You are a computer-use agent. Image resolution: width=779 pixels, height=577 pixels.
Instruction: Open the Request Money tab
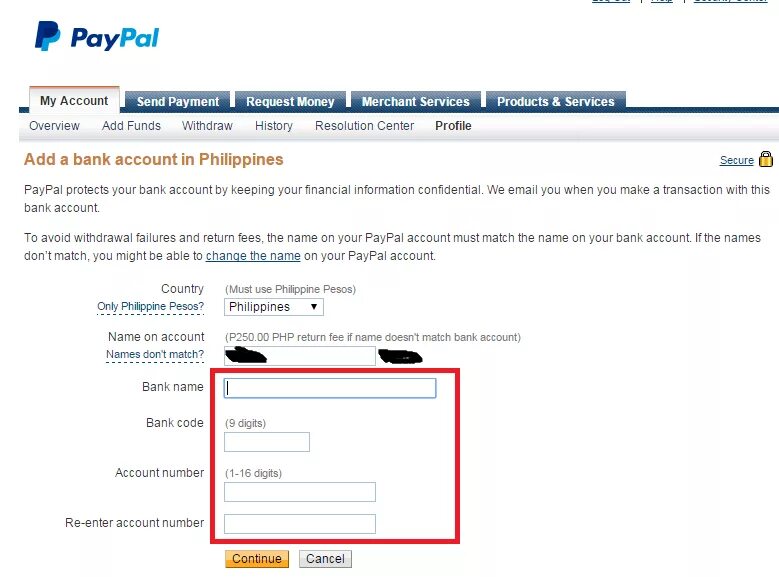click(290, 101)
